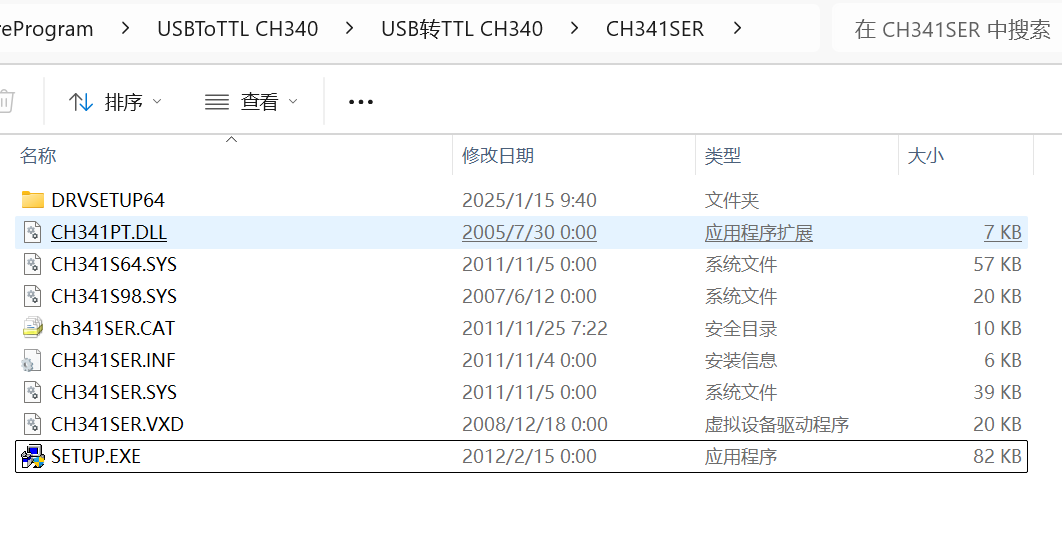Navigate to USB转TTL CH340 breadcrumb
Screen dimensions: 1062x557
(x=461, y=29)
